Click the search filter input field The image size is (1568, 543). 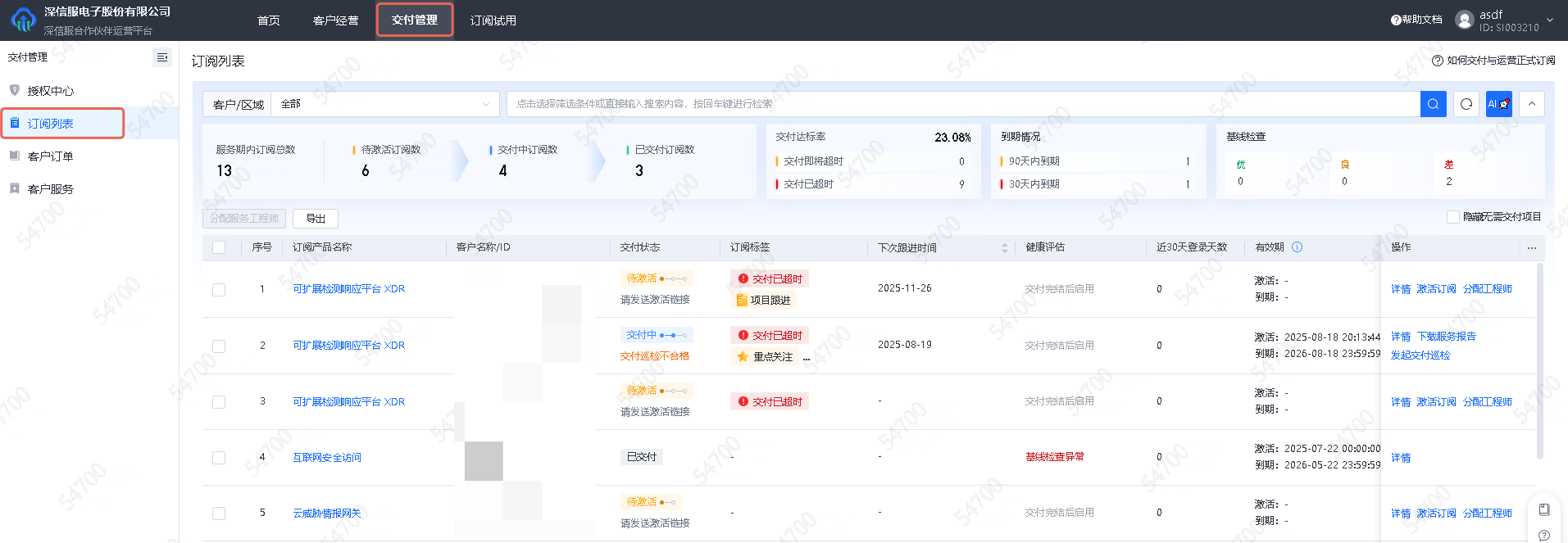coord(959,104)
